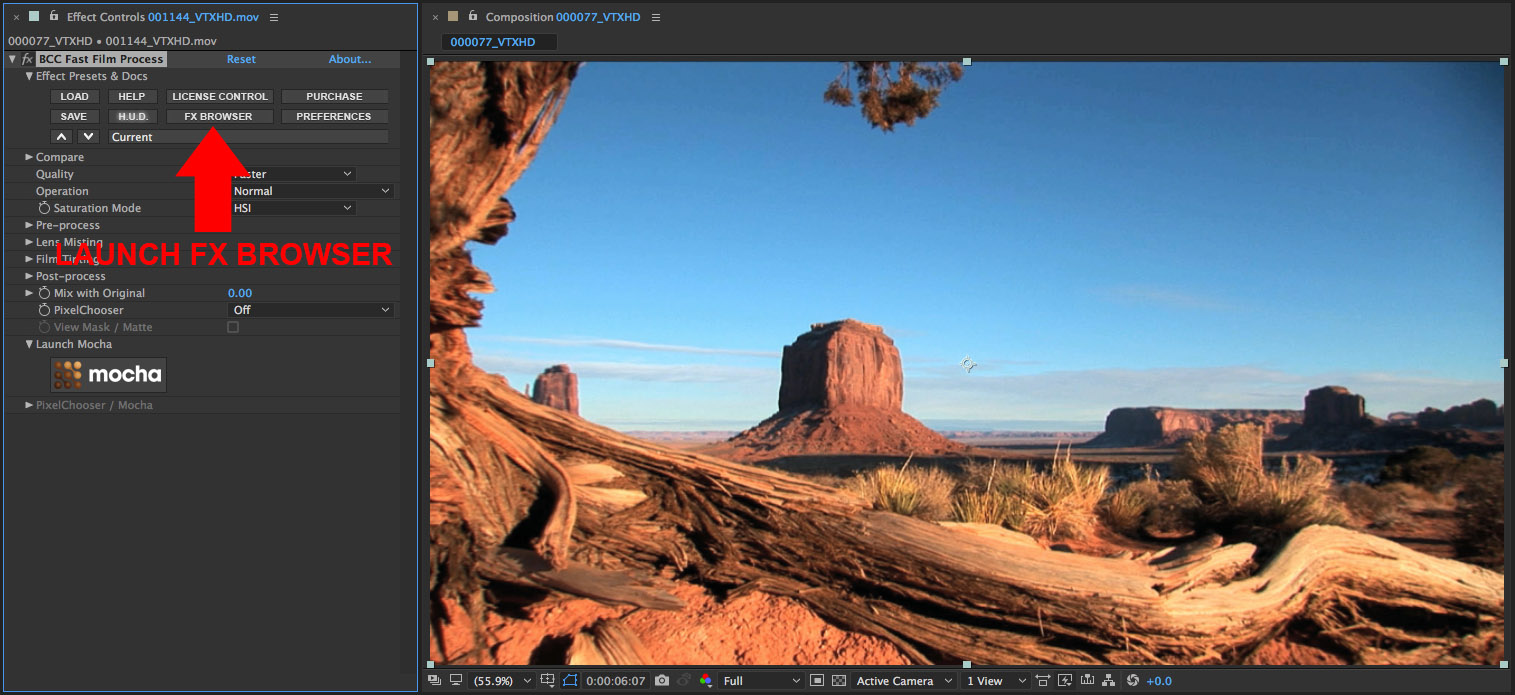Toggle the Effect Controls panel lock
This screenshot has width=1515, height=695.
54,16
